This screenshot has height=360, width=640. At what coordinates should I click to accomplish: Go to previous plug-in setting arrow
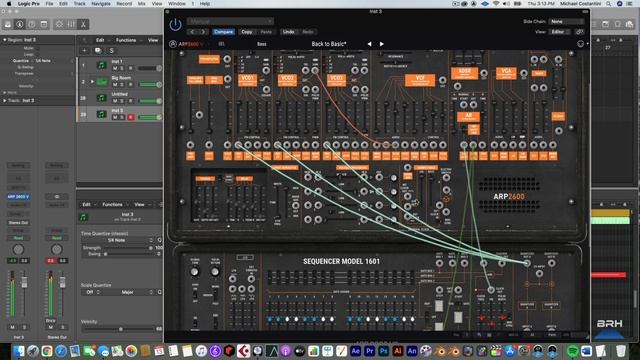(193, 31)
